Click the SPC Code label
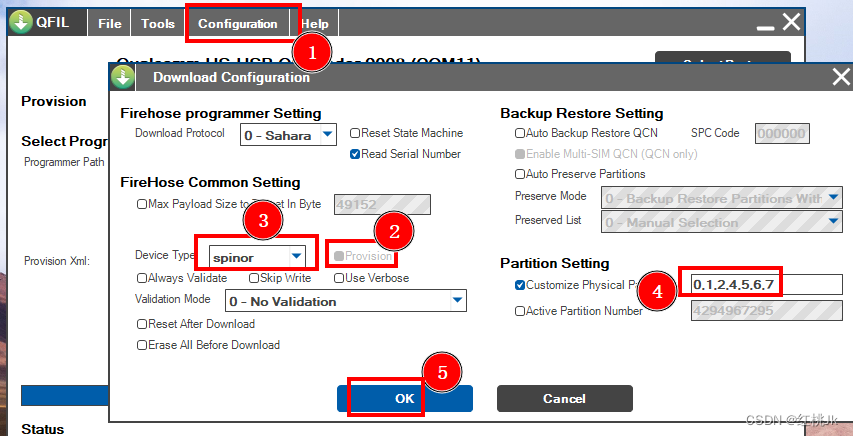The width and height of the screenshot is (853, 436). (715, 133)
